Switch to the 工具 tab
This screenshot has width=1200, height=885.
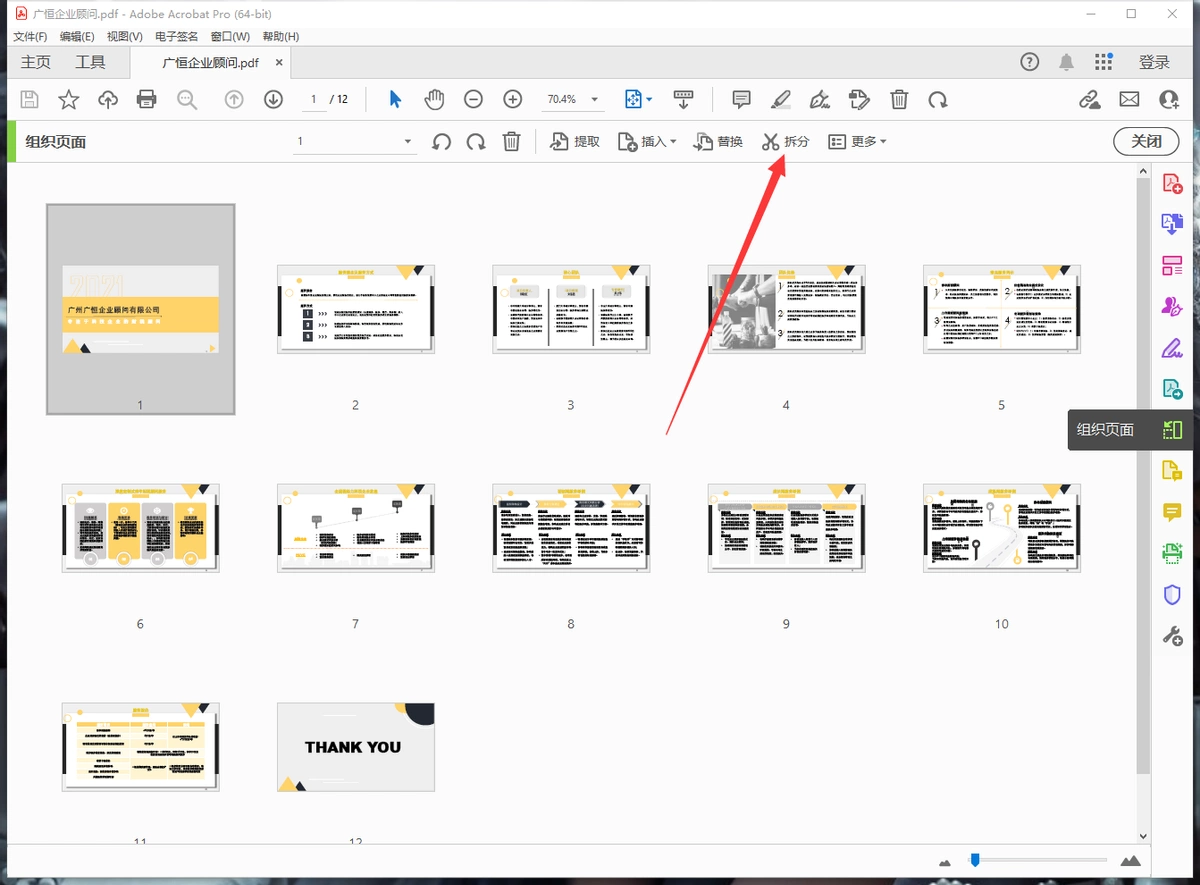(x=90, y=62)
